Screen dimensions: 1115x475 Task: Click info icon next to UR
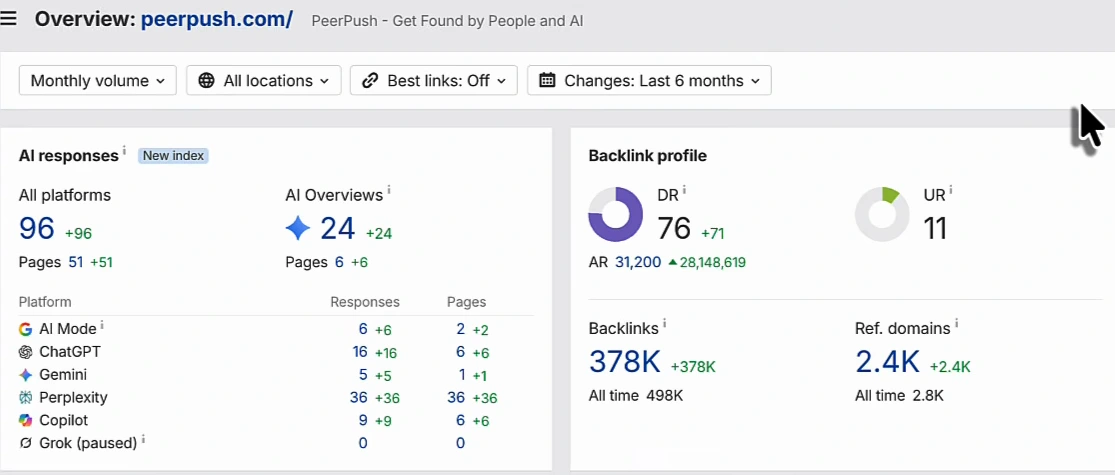click(951, 191)
